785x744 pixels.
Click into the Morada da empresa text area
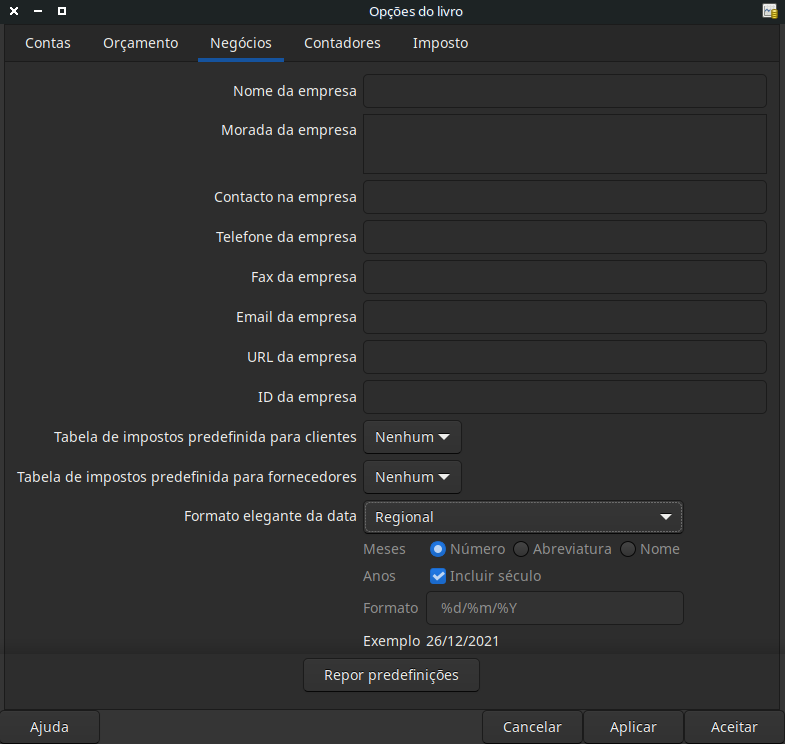(564, 144)
